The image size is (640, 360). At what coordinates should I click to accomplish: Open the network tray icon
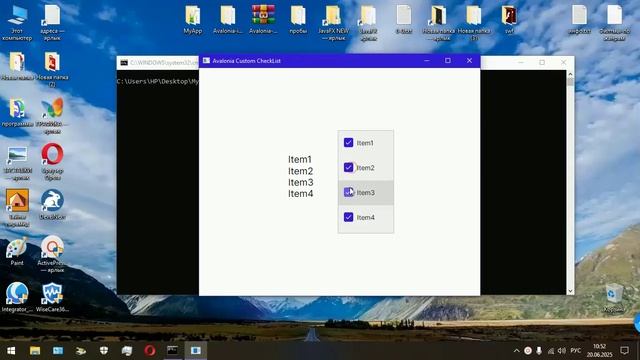coord(551,351)
